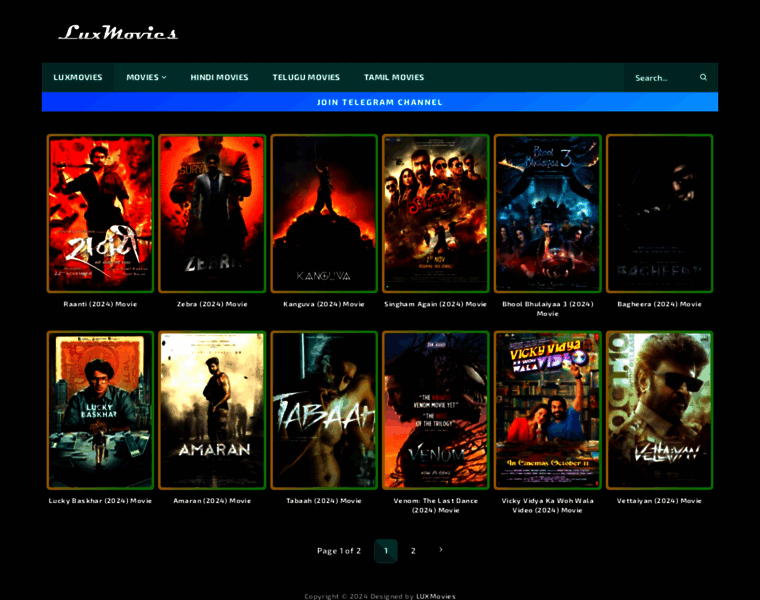Click 'Bhool Bhulaiyaa 3 (2024) Movie' title
760x600 pixels.
[x=548, y=309]
